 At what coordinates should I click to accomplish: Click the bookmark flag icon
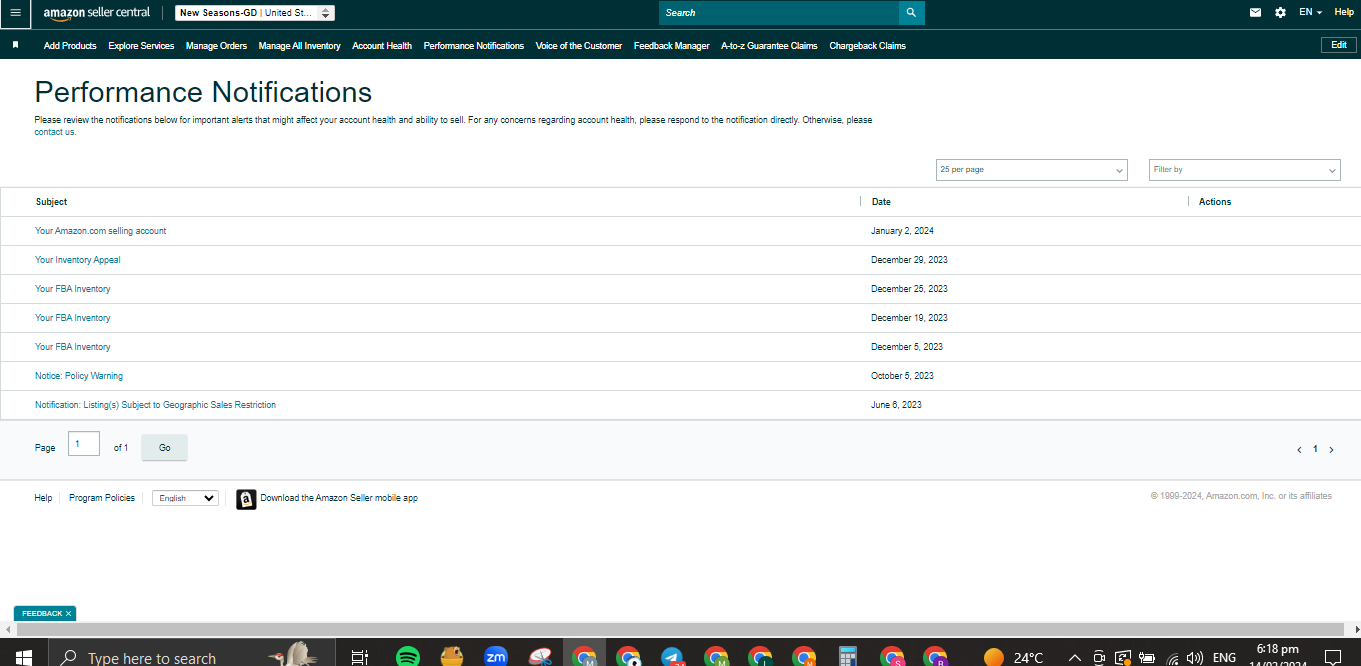[x=15, y=45]
